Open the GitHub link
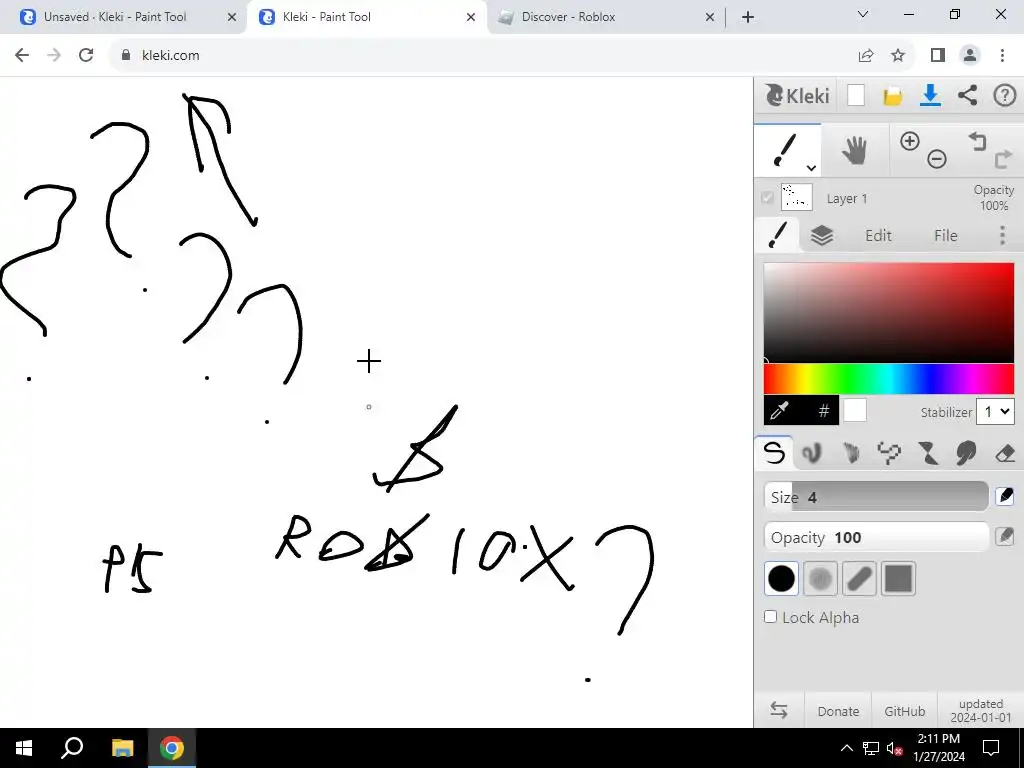 pyautogui.click(x=904, y=711)
